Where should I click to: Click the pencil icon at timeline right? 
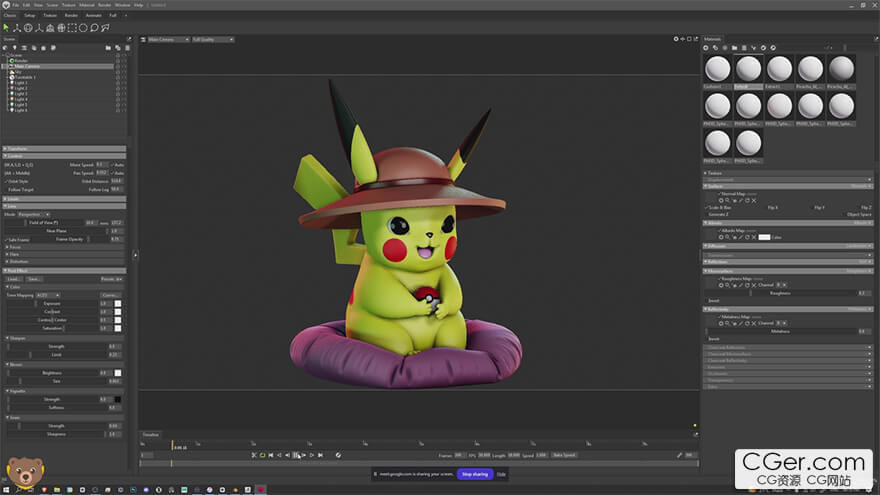click(679, 455)
